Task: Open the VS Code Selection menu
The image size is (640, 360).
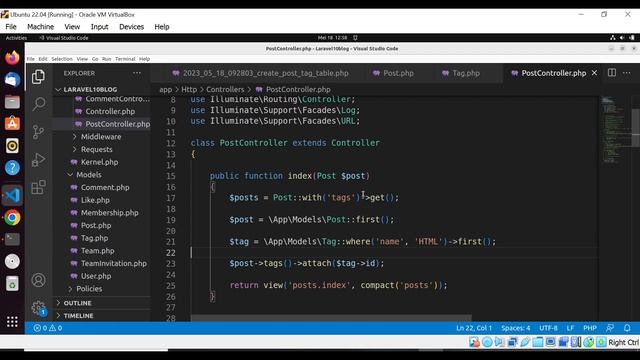Action: point(62,59)
